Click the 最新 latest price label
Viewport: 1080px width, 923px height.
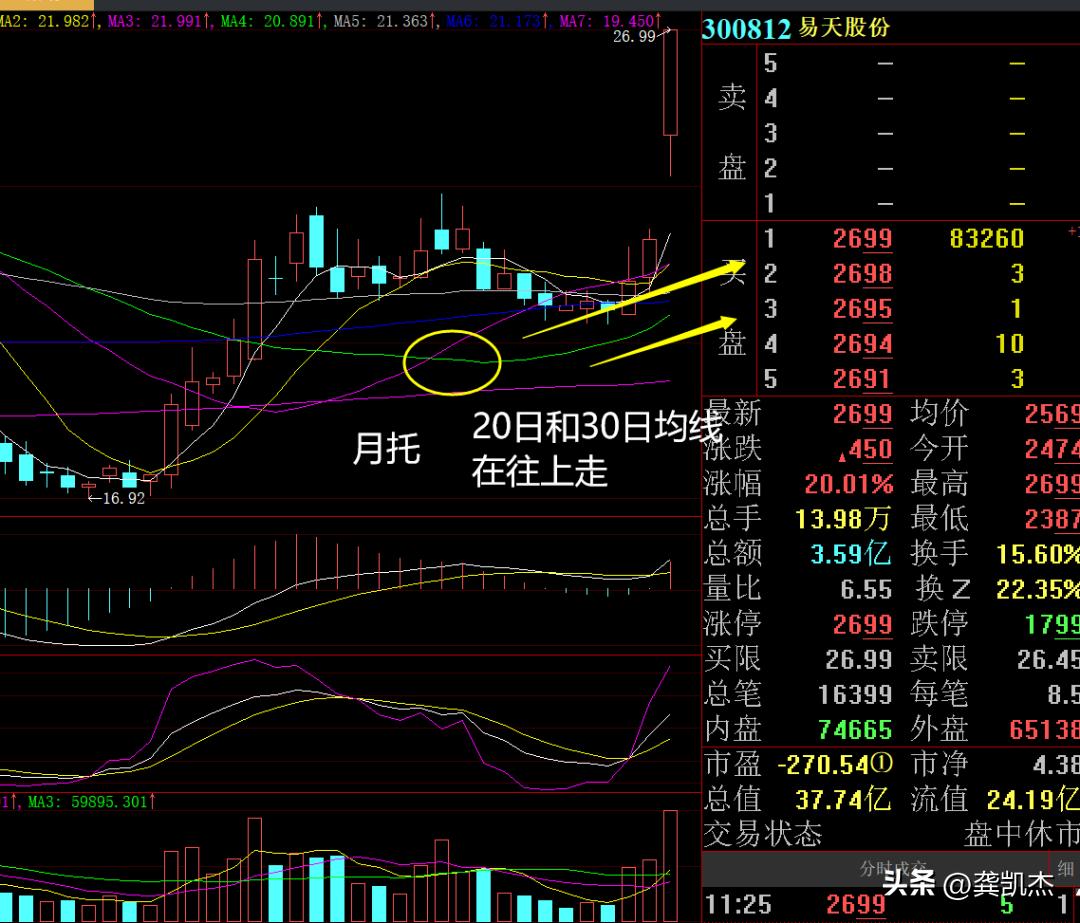pos(733,413)
